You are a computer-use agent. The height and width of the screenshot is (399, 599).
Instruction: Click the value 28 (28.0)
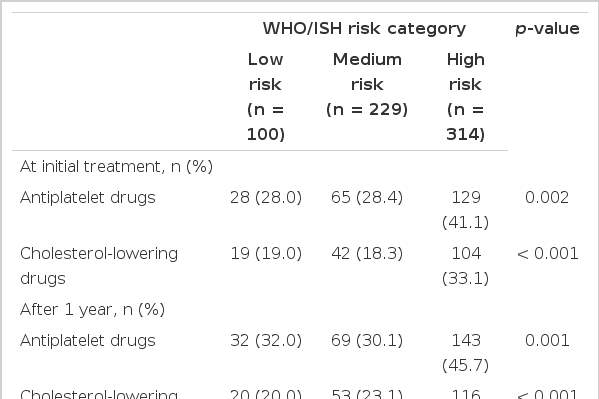click(x=266, y=198)
